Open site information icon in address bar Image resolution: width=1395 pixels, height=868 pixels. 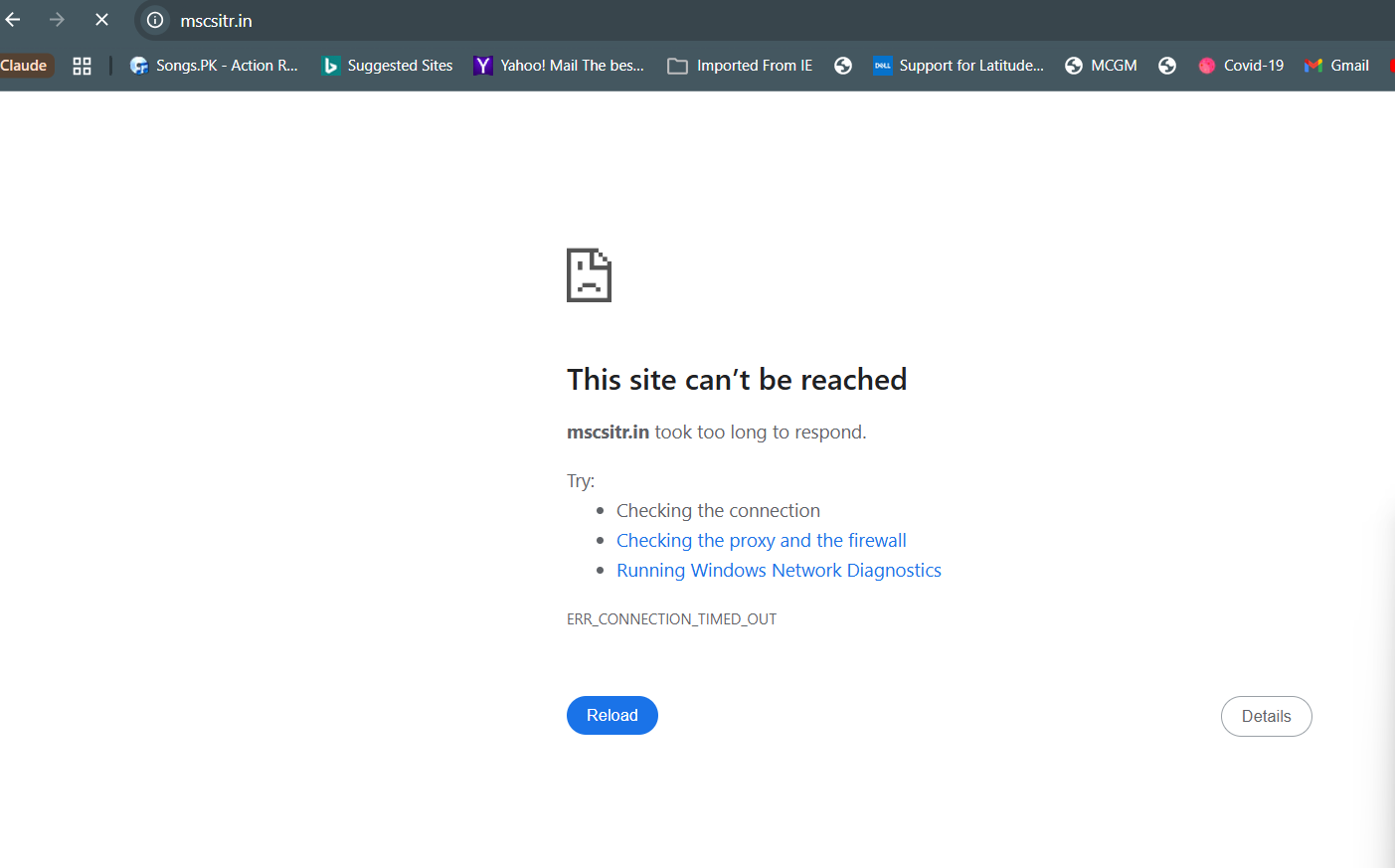(155, 20)
